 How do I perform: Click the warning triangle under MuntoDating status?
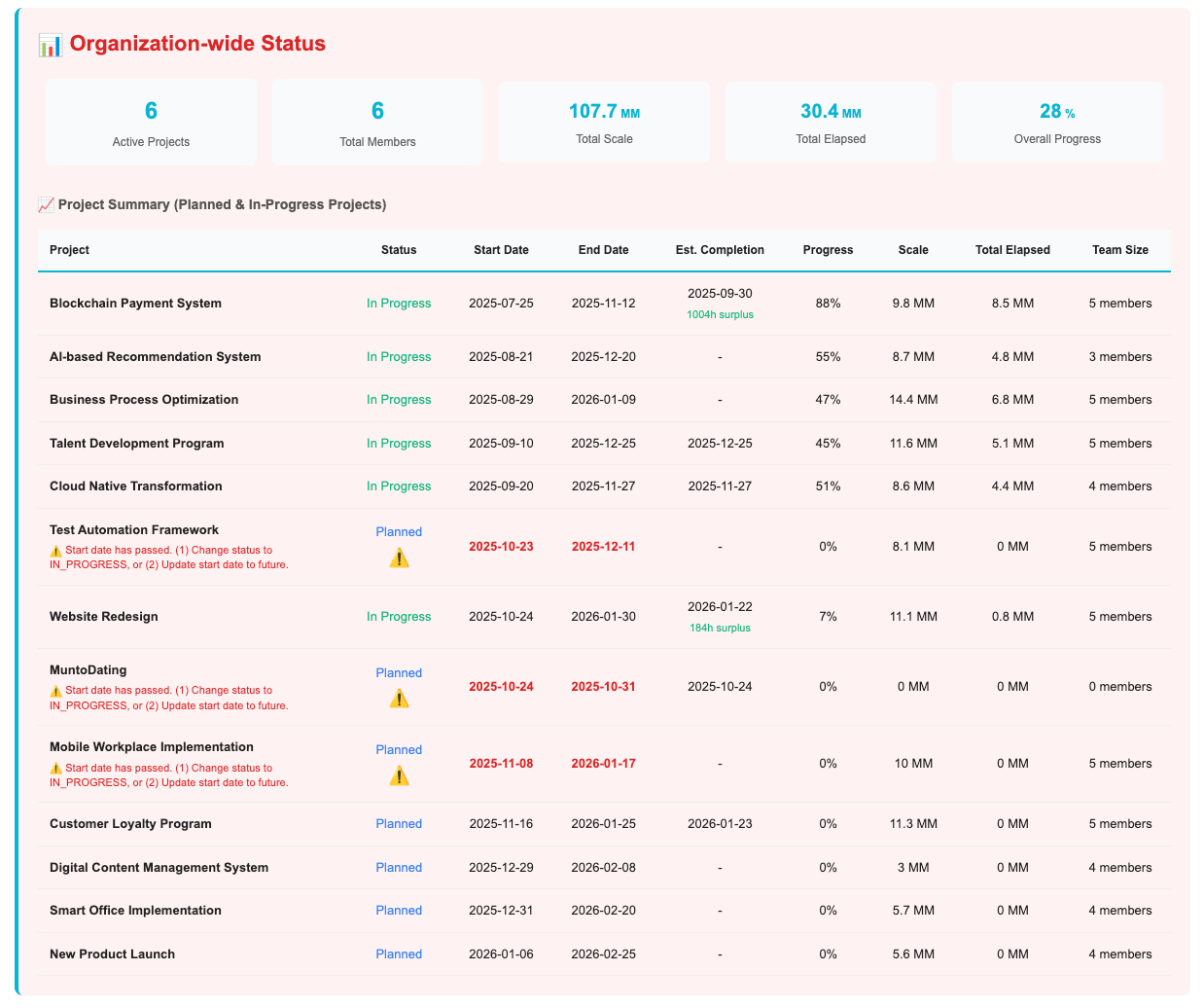[399, 699]
